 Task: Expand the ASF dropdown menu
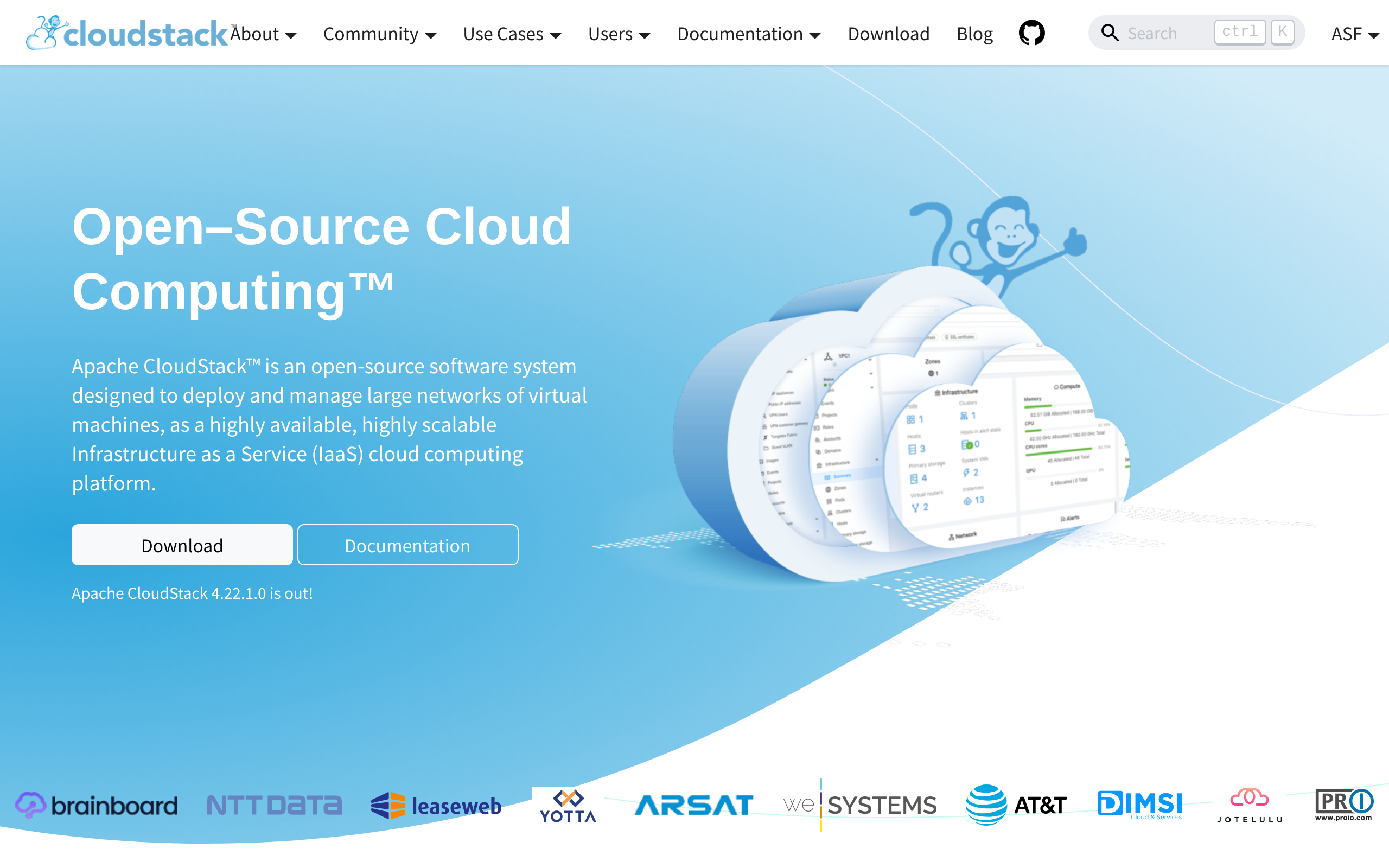tap(1355, 34)
